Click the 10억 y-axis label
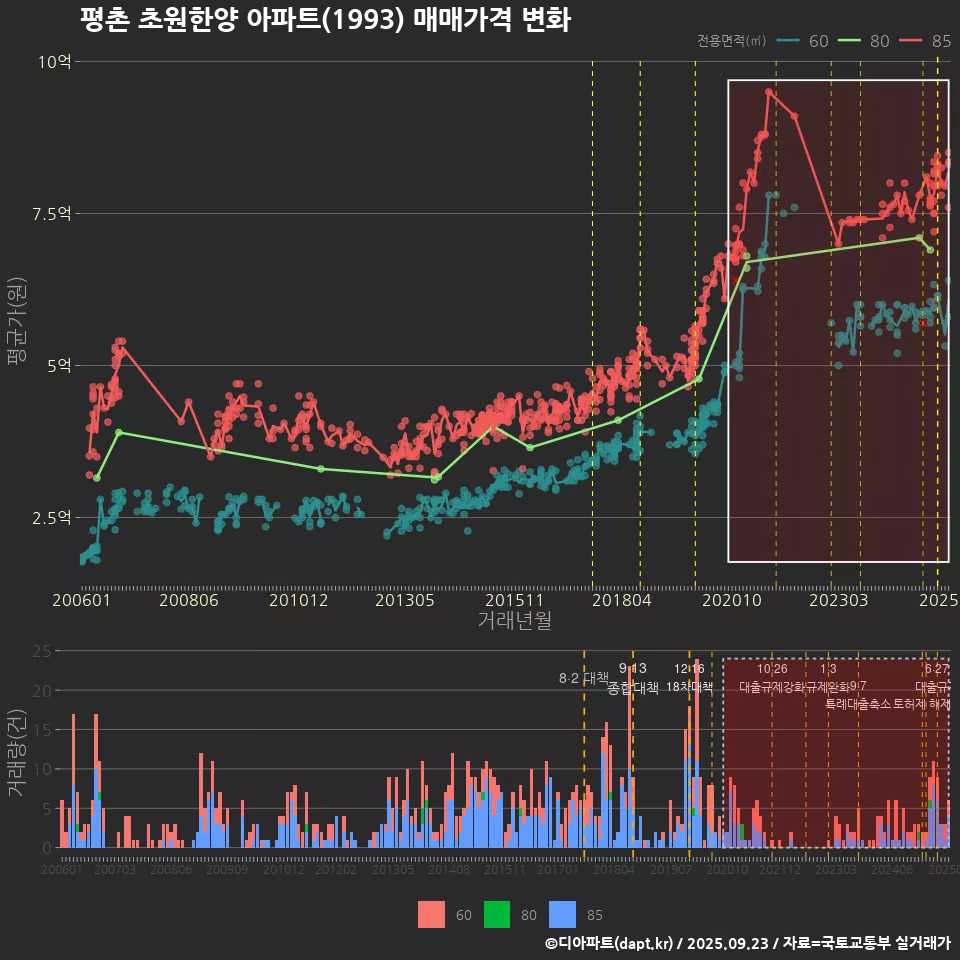The image size is (960, 960). (55, 62)
